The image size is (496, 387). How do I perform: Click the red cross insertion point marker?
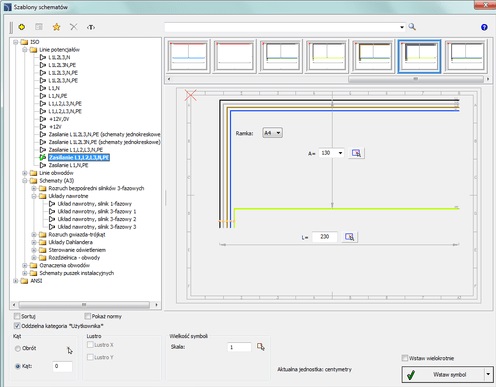[x=191, y=95]
